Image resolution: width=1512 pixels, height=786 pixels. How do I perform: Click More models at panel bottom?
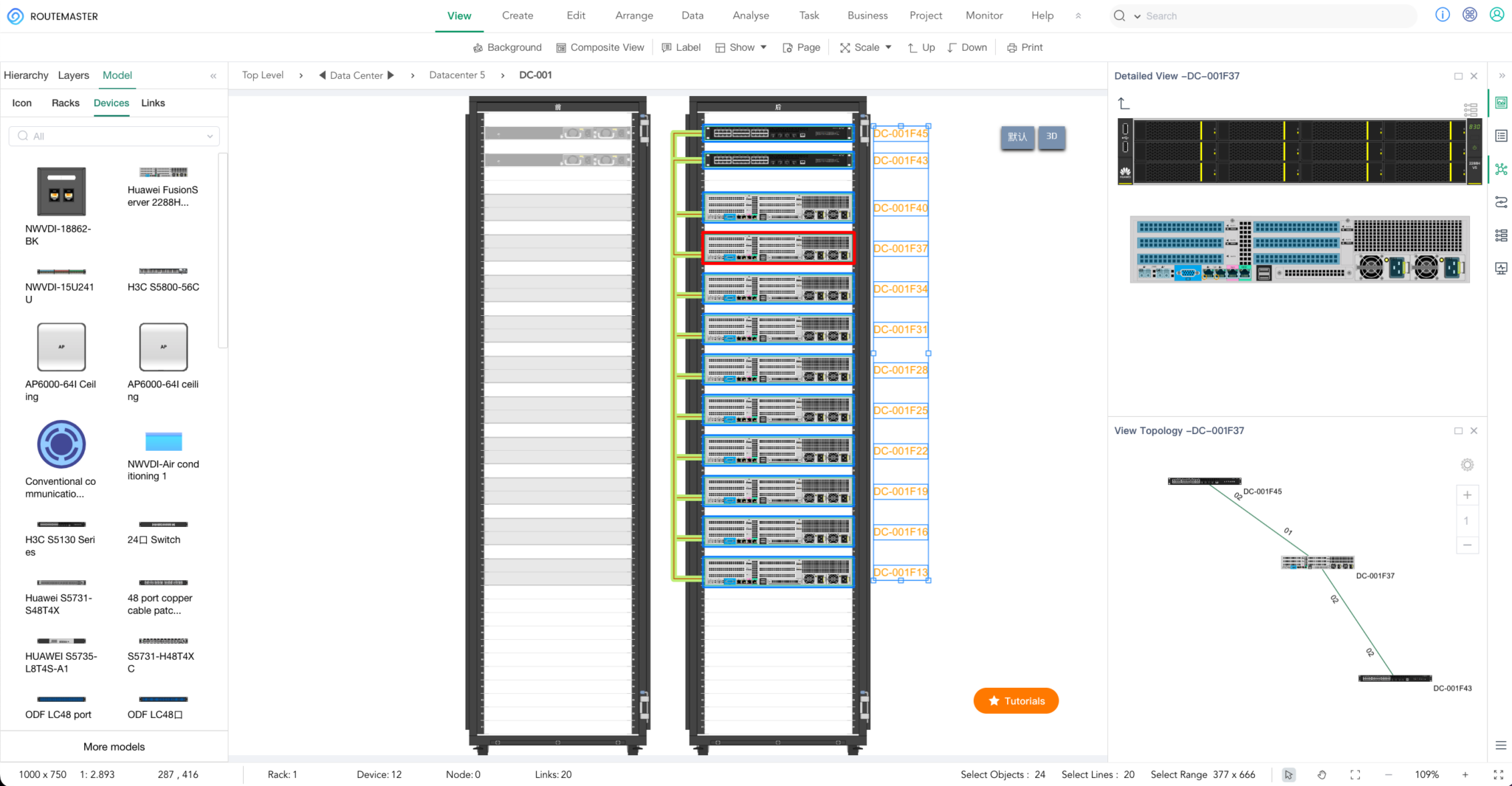[x=114, y=746]
